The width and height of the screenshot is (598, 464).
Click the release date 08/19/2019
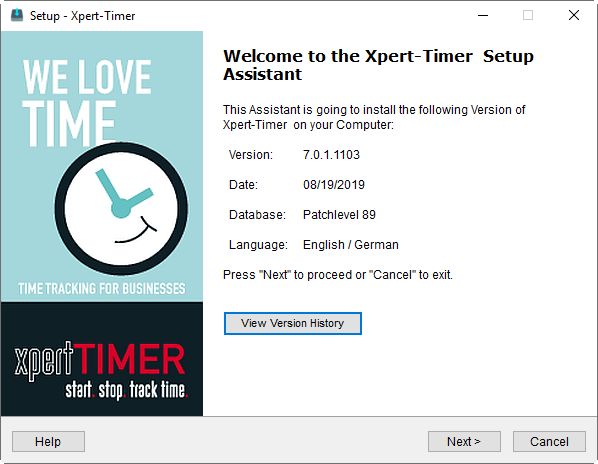(x=334, y=185)
